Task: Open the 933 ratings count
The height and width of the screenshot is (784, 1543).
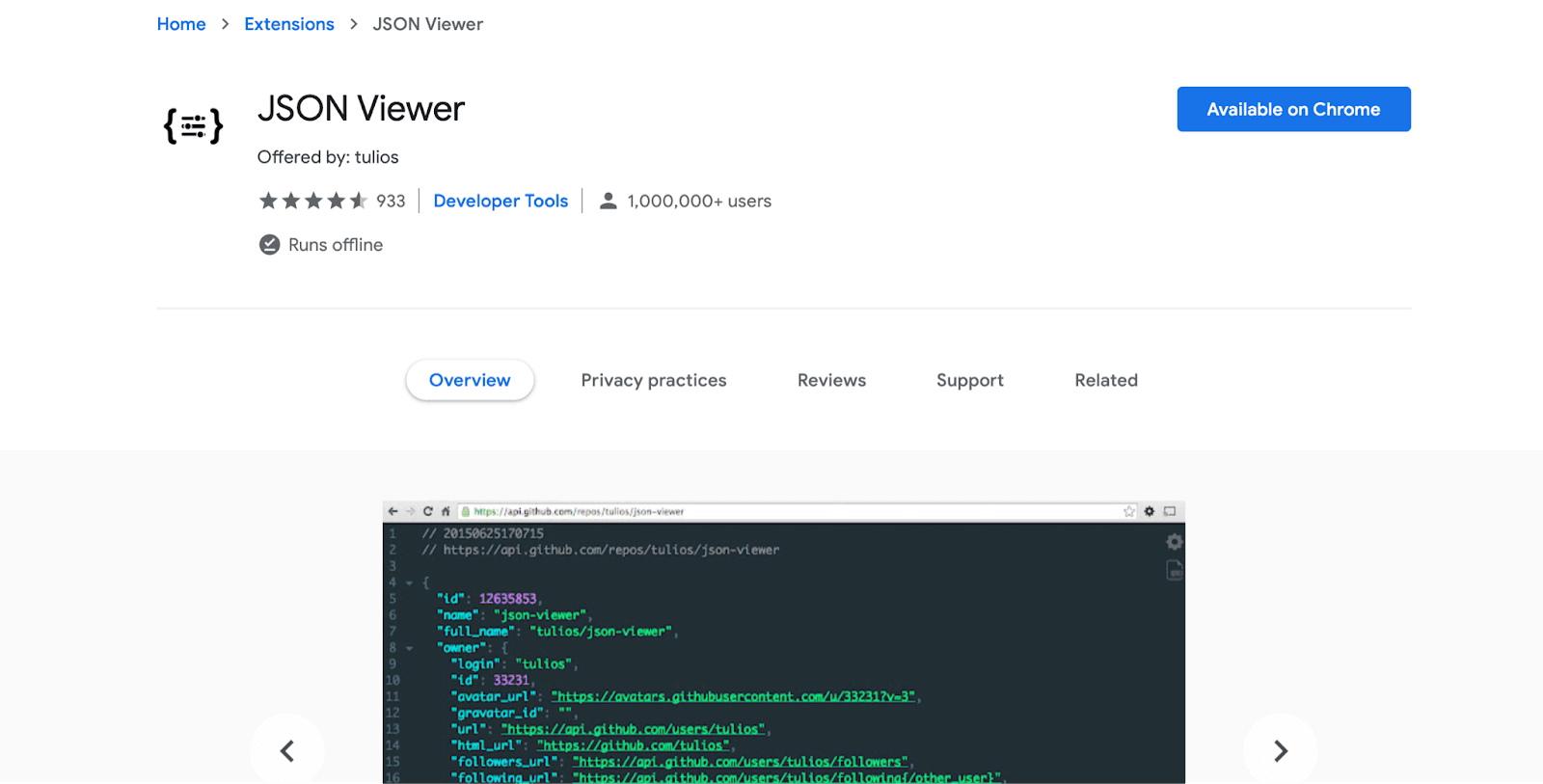Action: pos(391,201)
